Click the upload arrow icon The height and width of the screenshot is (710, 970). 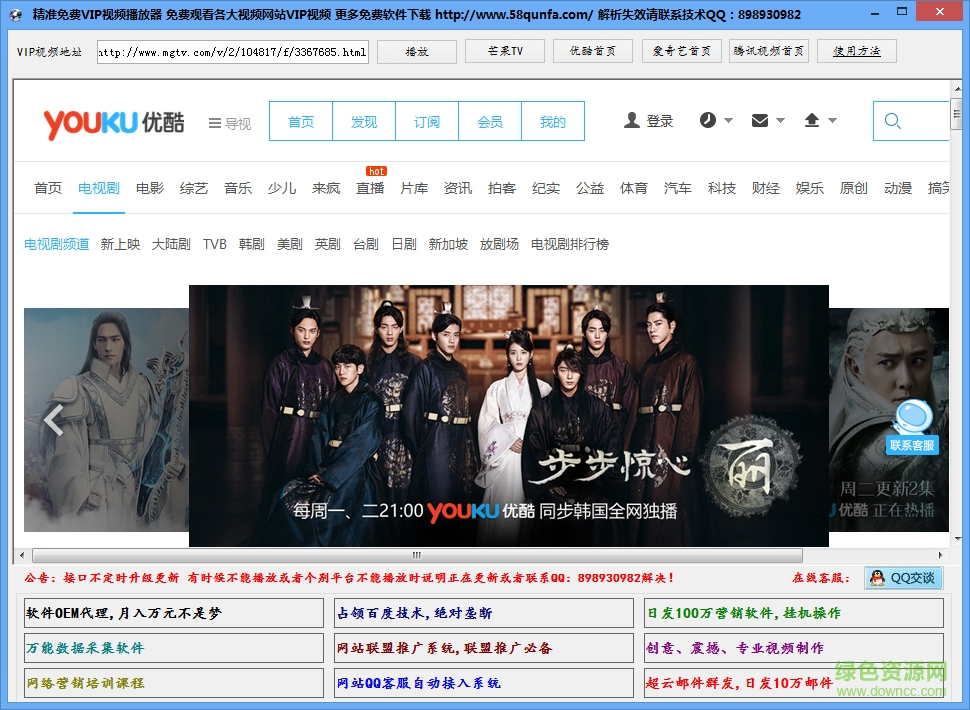(x=814, y=119)
